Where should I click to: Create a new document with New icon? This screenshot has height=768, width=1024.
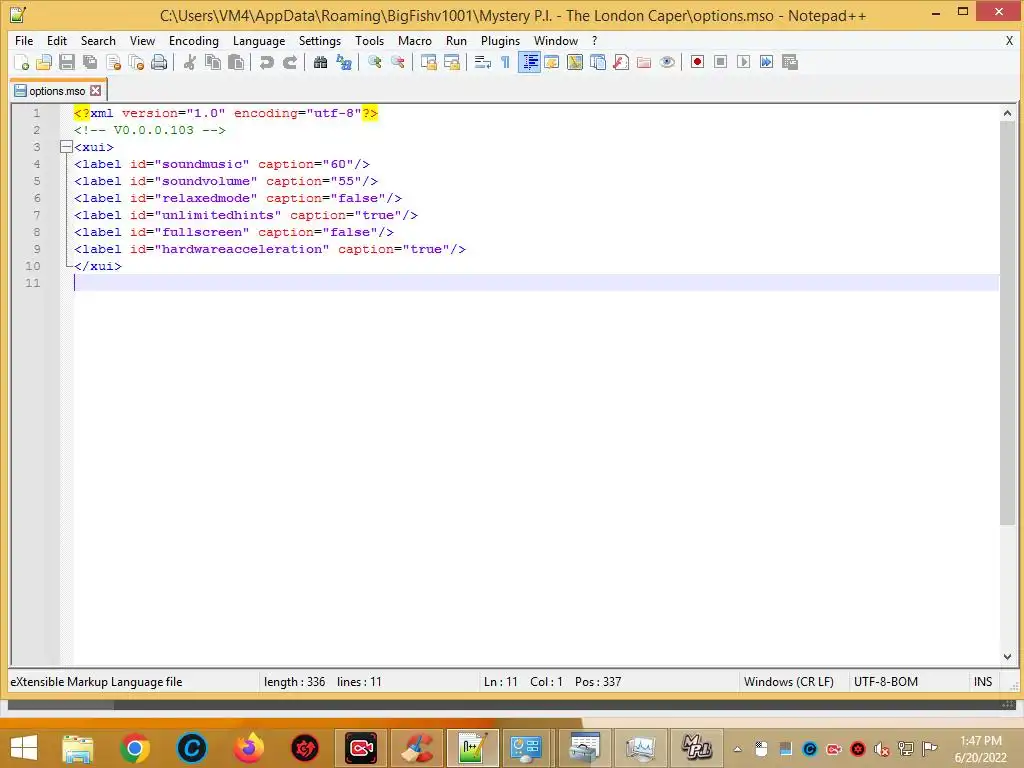pyautogui.click(x=21, y=62)
